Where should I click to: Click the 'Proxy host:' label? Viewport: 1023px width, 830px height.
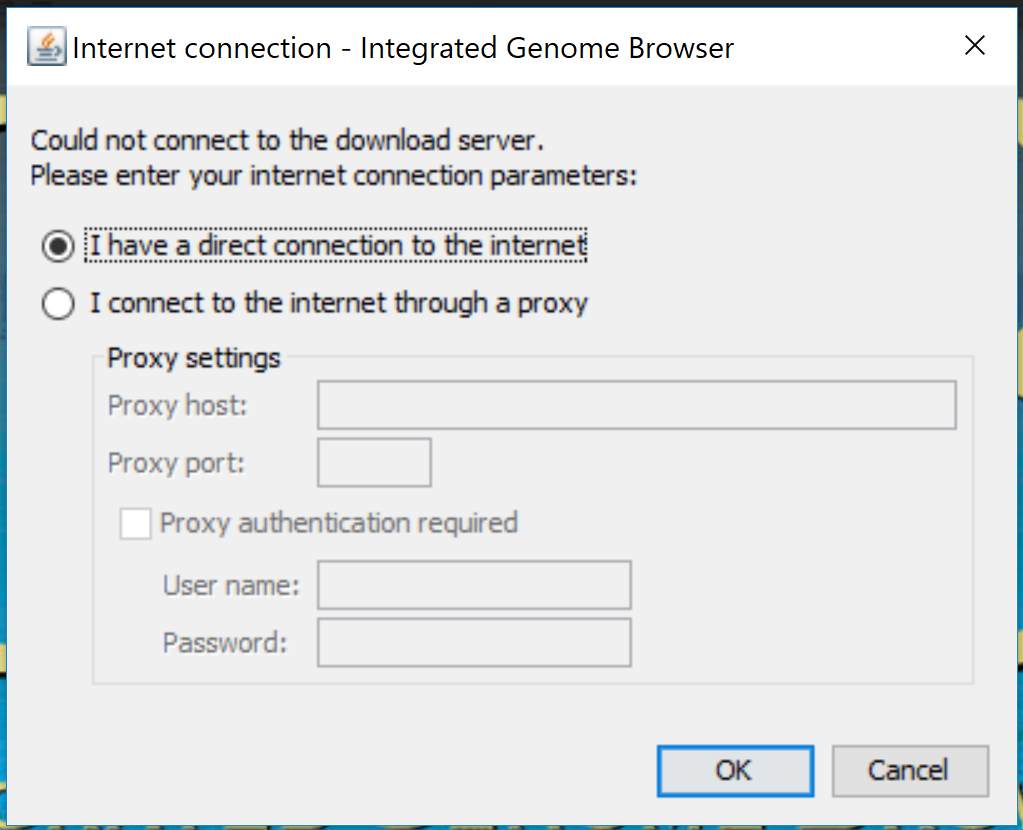tap(177, 406)
